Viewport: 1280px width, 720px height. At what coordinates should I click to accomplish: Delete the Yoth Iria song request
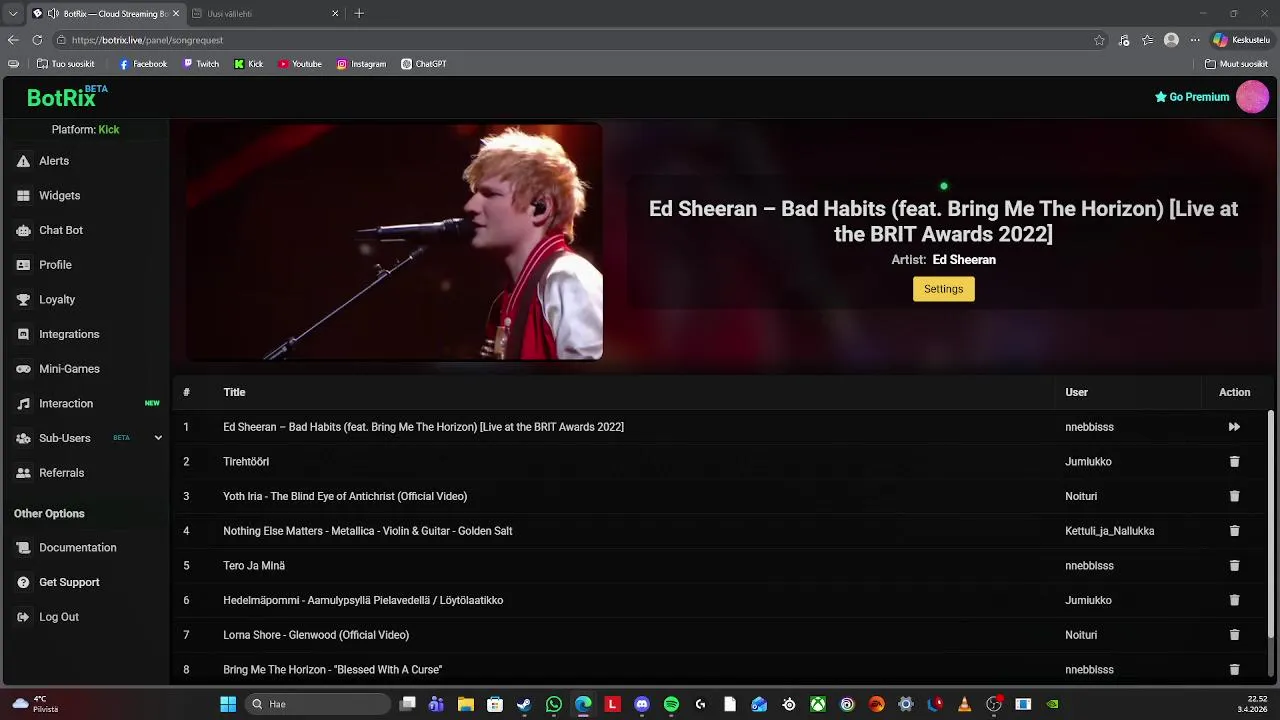[1234, 496]
